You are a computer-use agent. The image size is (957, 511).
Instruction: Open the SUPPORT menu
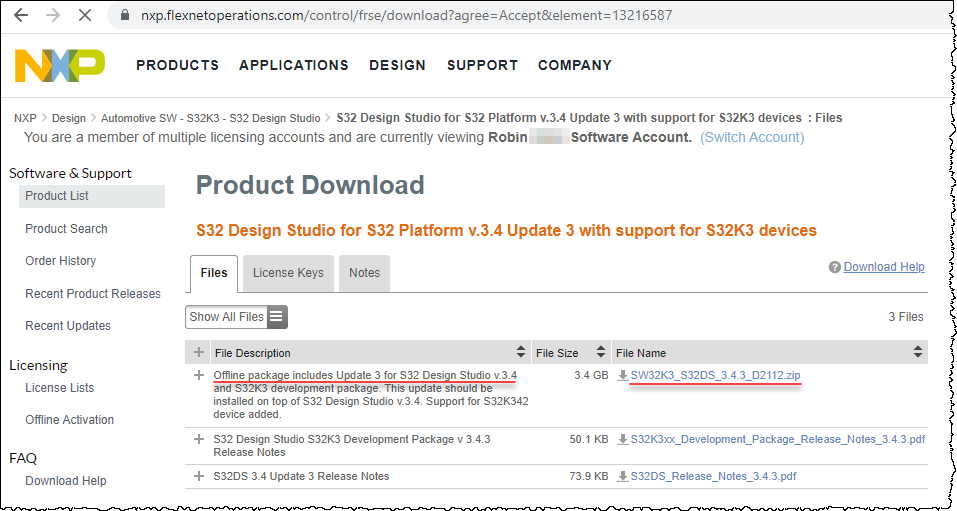tap(482, 65)
